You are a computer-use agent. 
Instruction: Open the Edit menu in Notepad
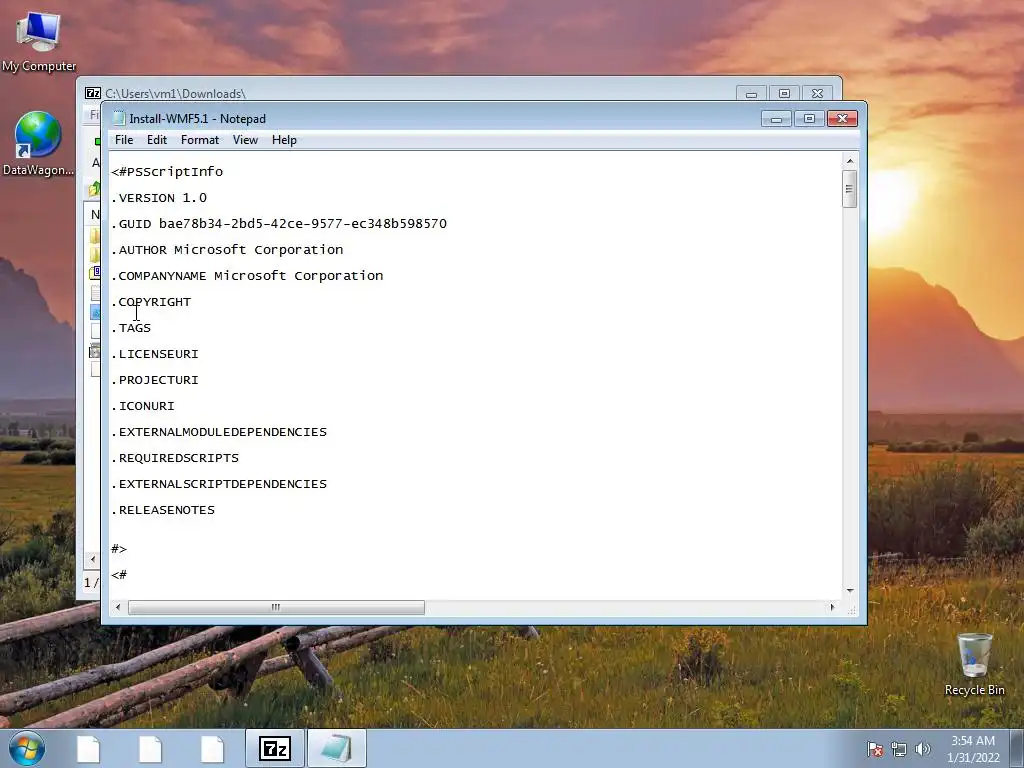coord(157,140)
